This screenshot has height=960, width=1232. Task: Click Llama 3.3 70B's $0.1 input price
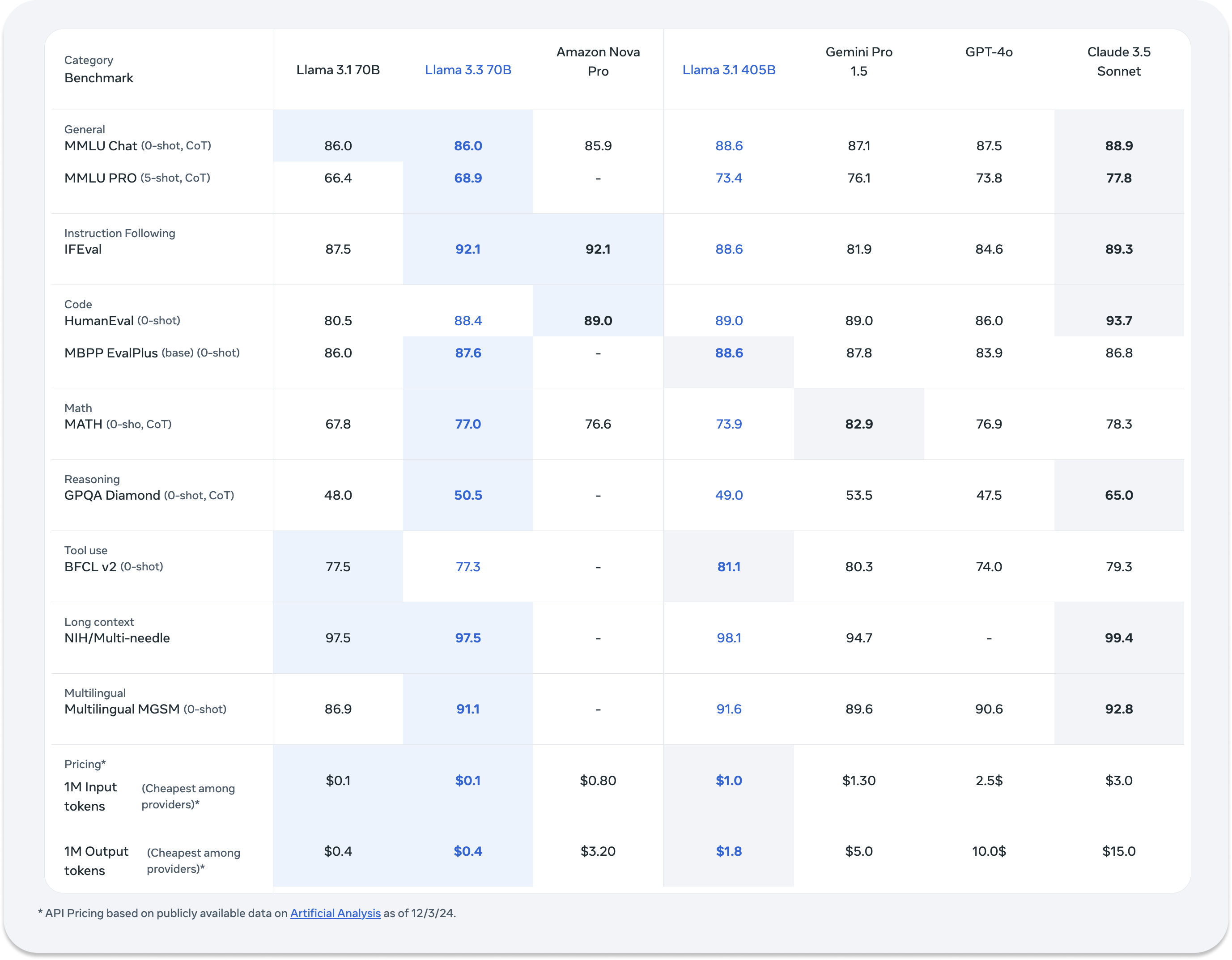tap(467, 781)
